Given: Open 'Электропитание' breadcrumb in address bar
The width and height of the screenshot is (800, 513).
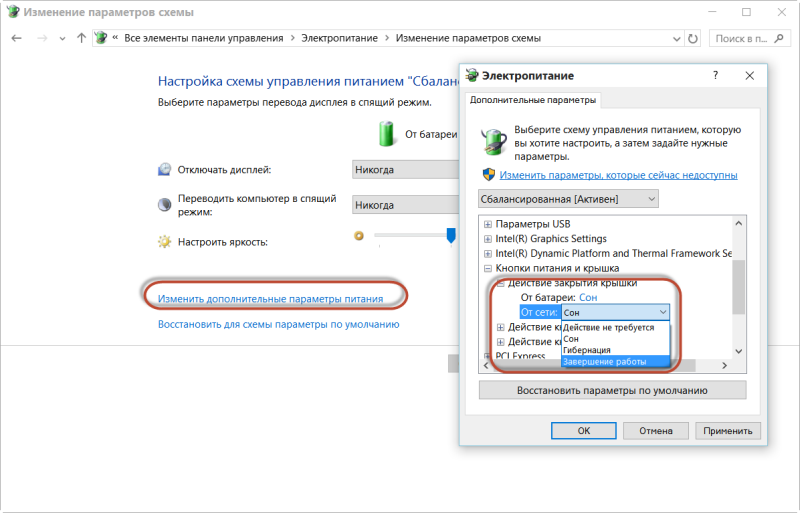Looking at the screenshot, I should (339, 38).
